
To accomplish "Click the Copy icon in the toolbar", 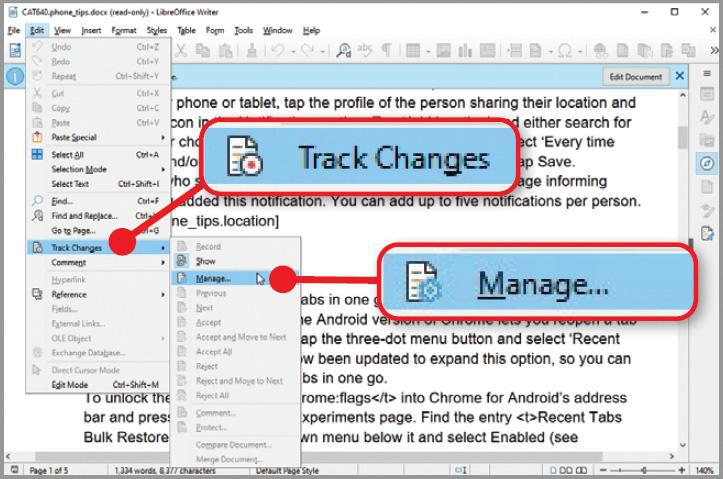I will tap(202, 50).
